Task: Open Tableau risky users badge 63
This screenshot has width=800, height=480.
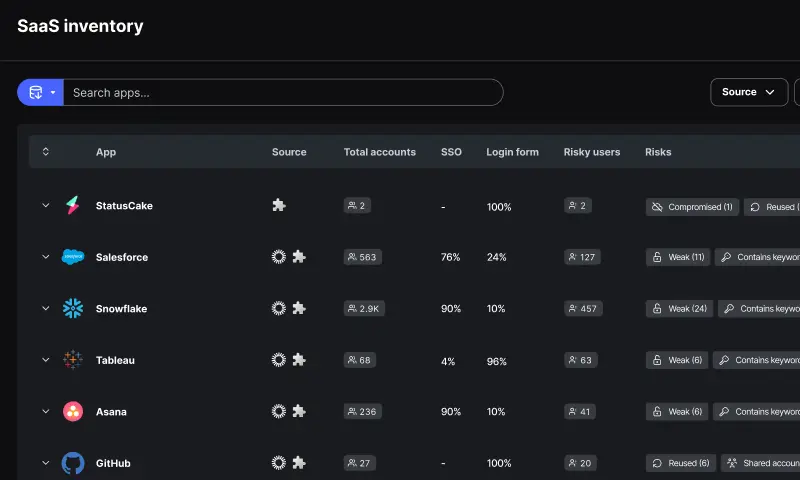Action: click(581, 360)
